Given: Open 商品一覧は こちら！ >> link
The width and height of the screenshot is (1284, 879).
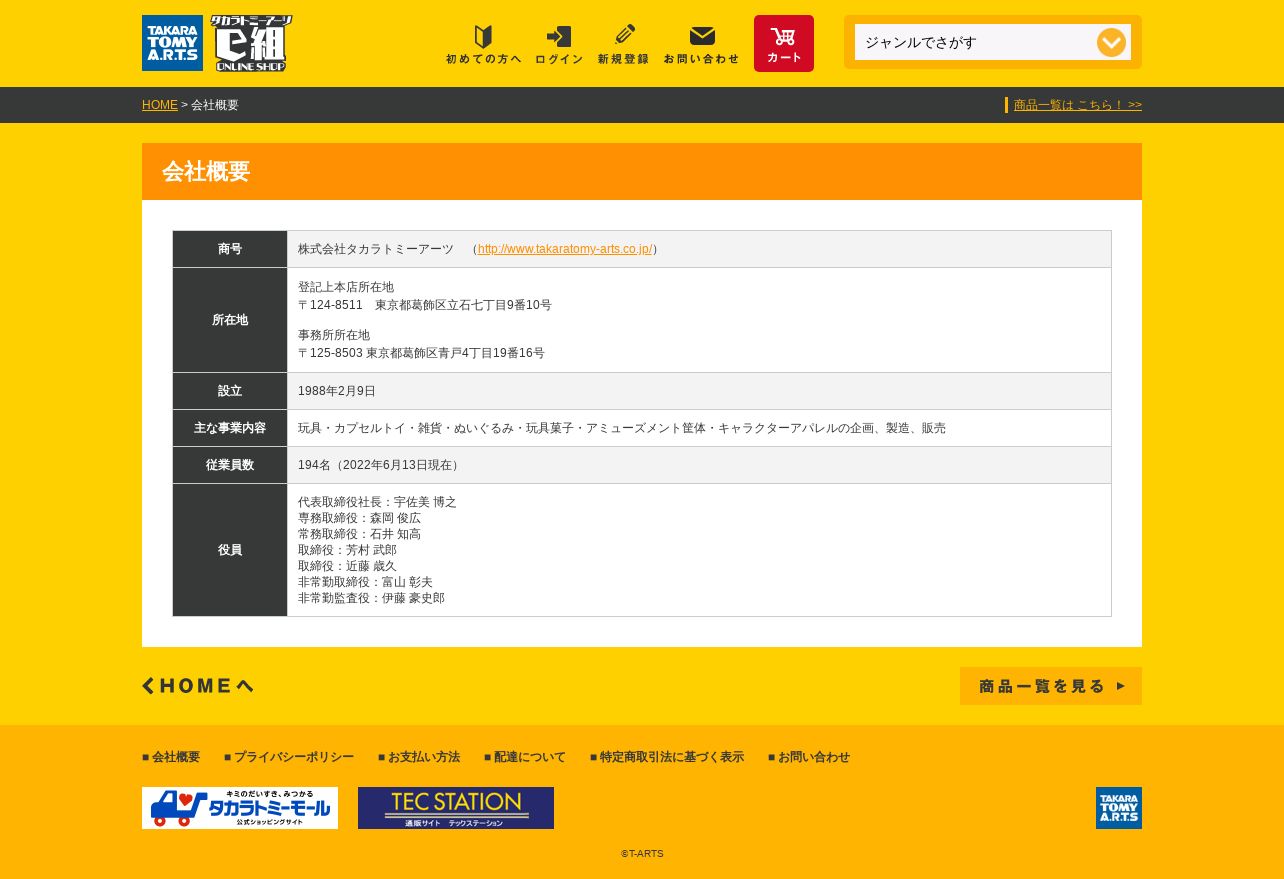Looking at the screenshot, I should coord(1078,105).
